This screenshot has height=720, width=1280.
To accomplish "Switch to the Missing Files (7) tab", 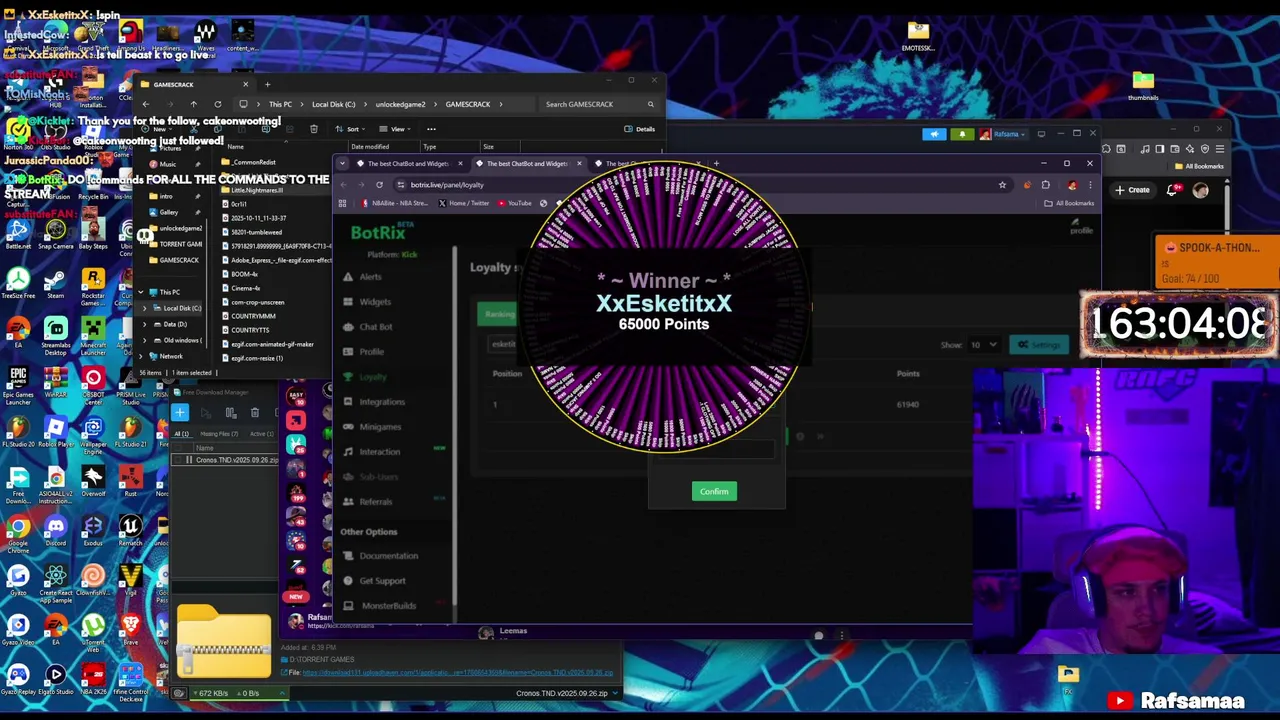I will pos(219,434).
